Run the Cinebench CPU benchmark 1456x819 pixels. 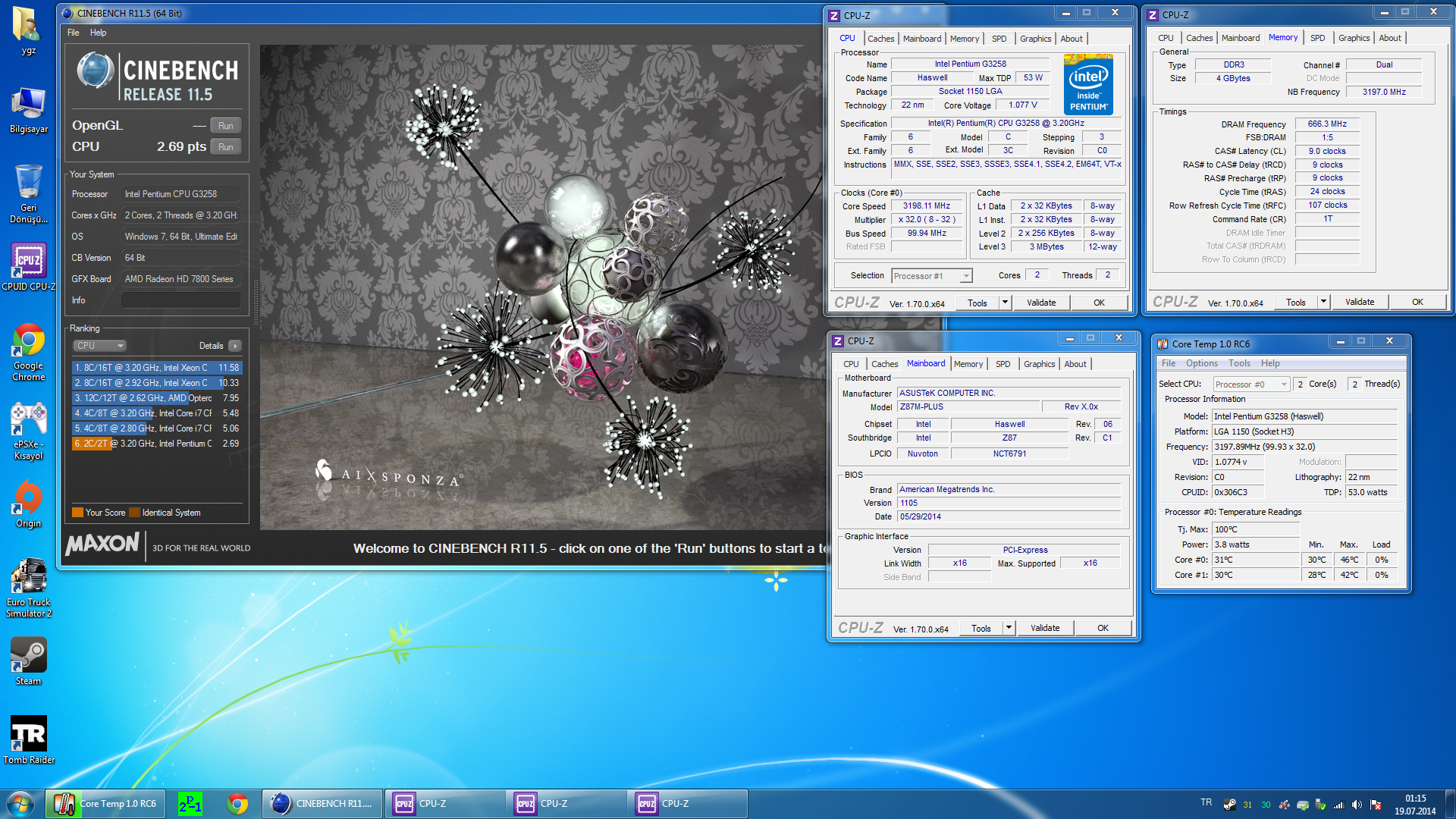pos(225,147)
